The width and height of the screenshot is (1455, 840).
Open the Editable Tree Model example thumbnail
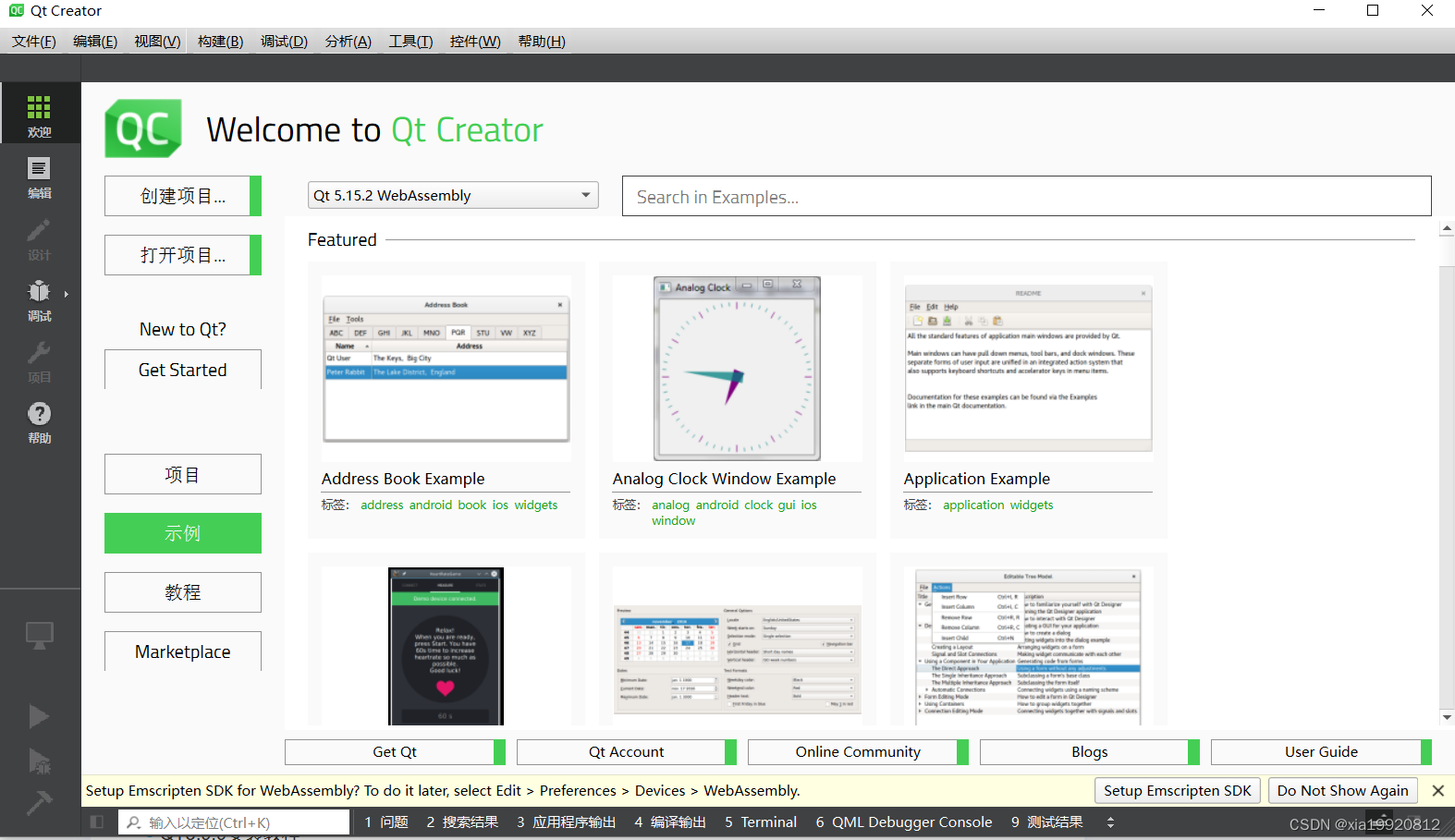(1028, 646)
